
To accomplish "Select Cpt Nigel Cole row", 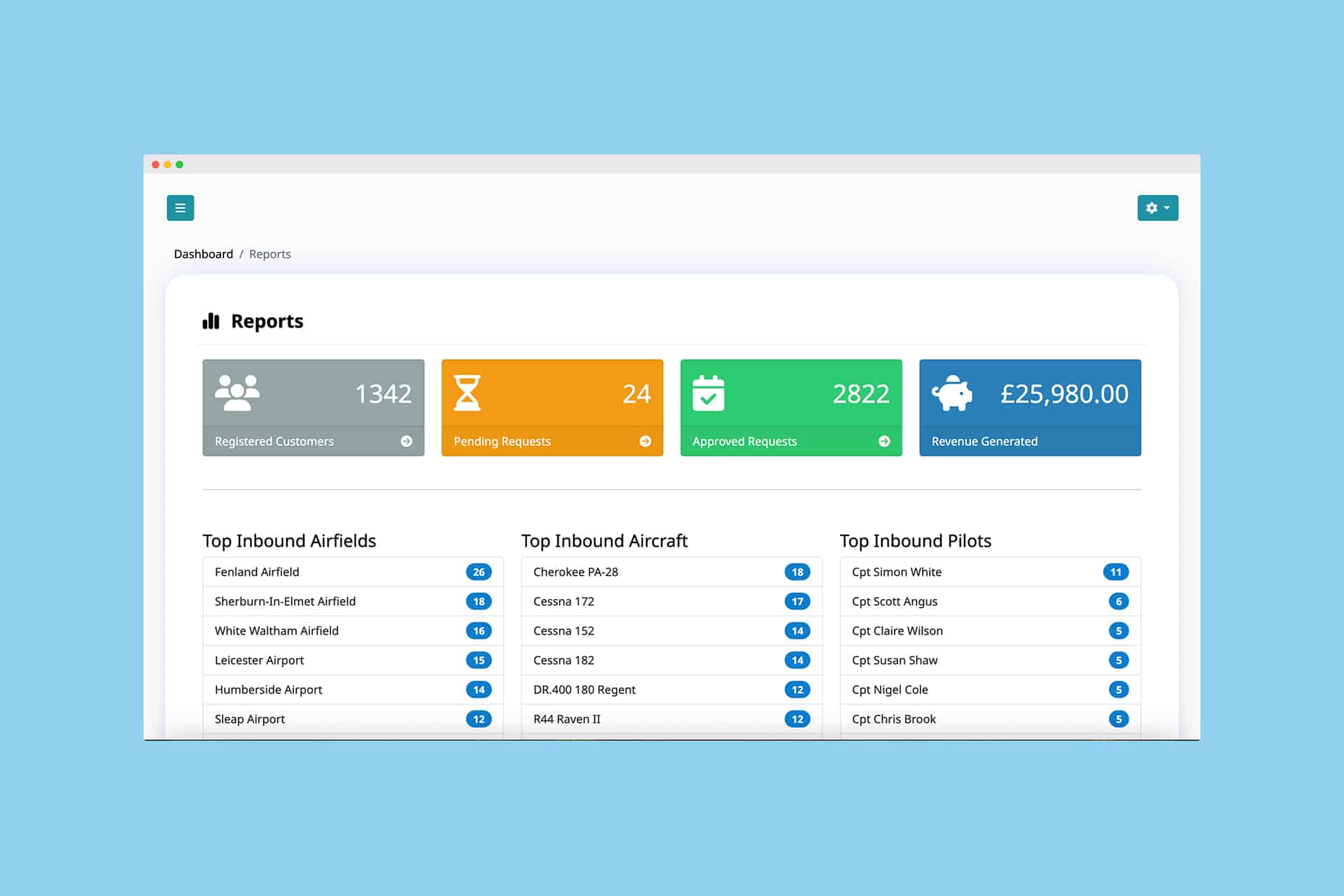I will 990,689.
